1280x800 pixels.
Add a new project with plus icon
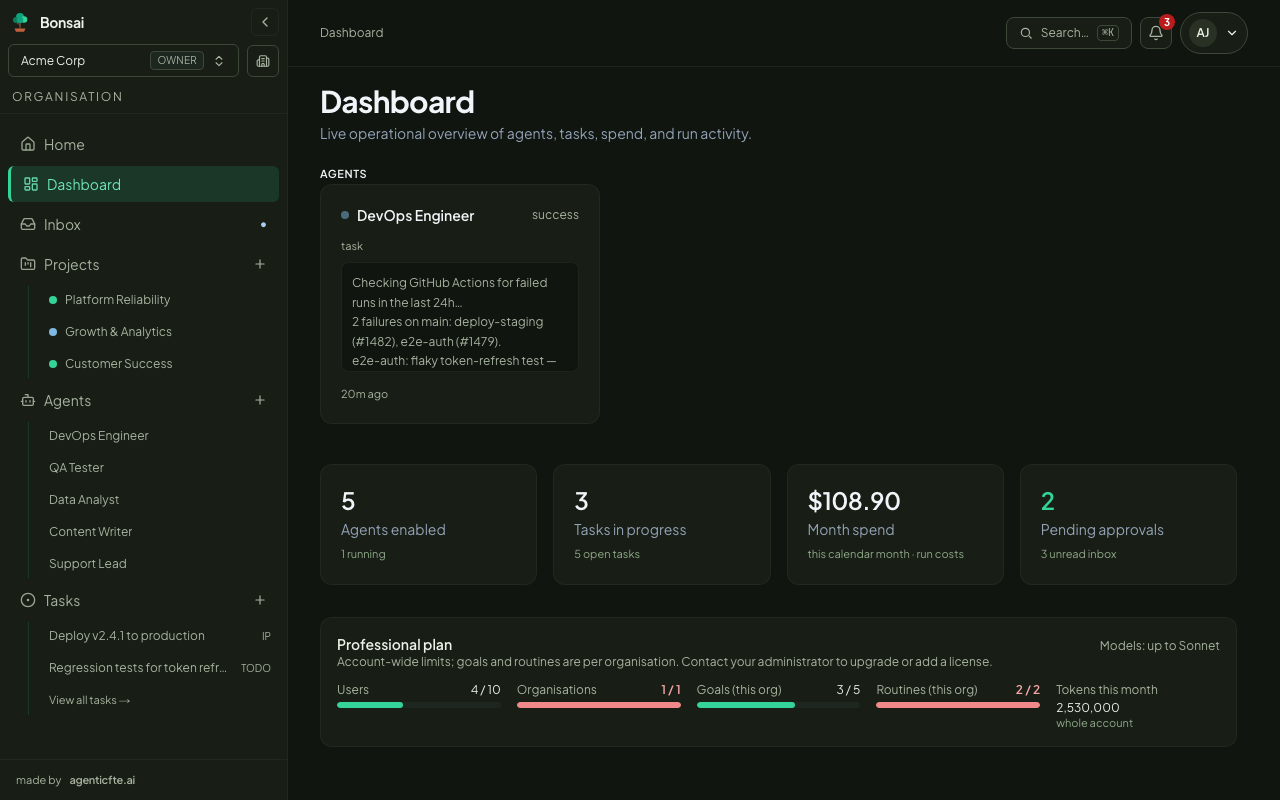tap(260, 264)
